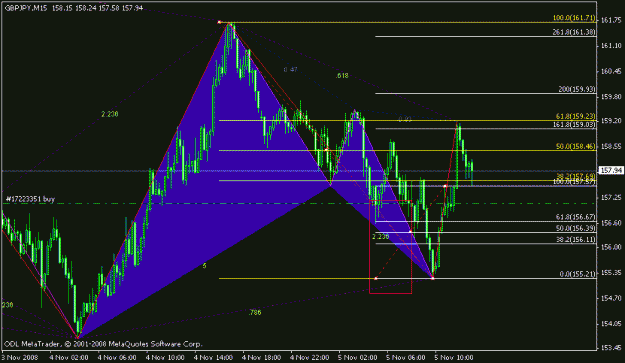This screenshot has width=625, height=363.
Task: Select the .618 harmonic ratio label
Action: [342, 76]
